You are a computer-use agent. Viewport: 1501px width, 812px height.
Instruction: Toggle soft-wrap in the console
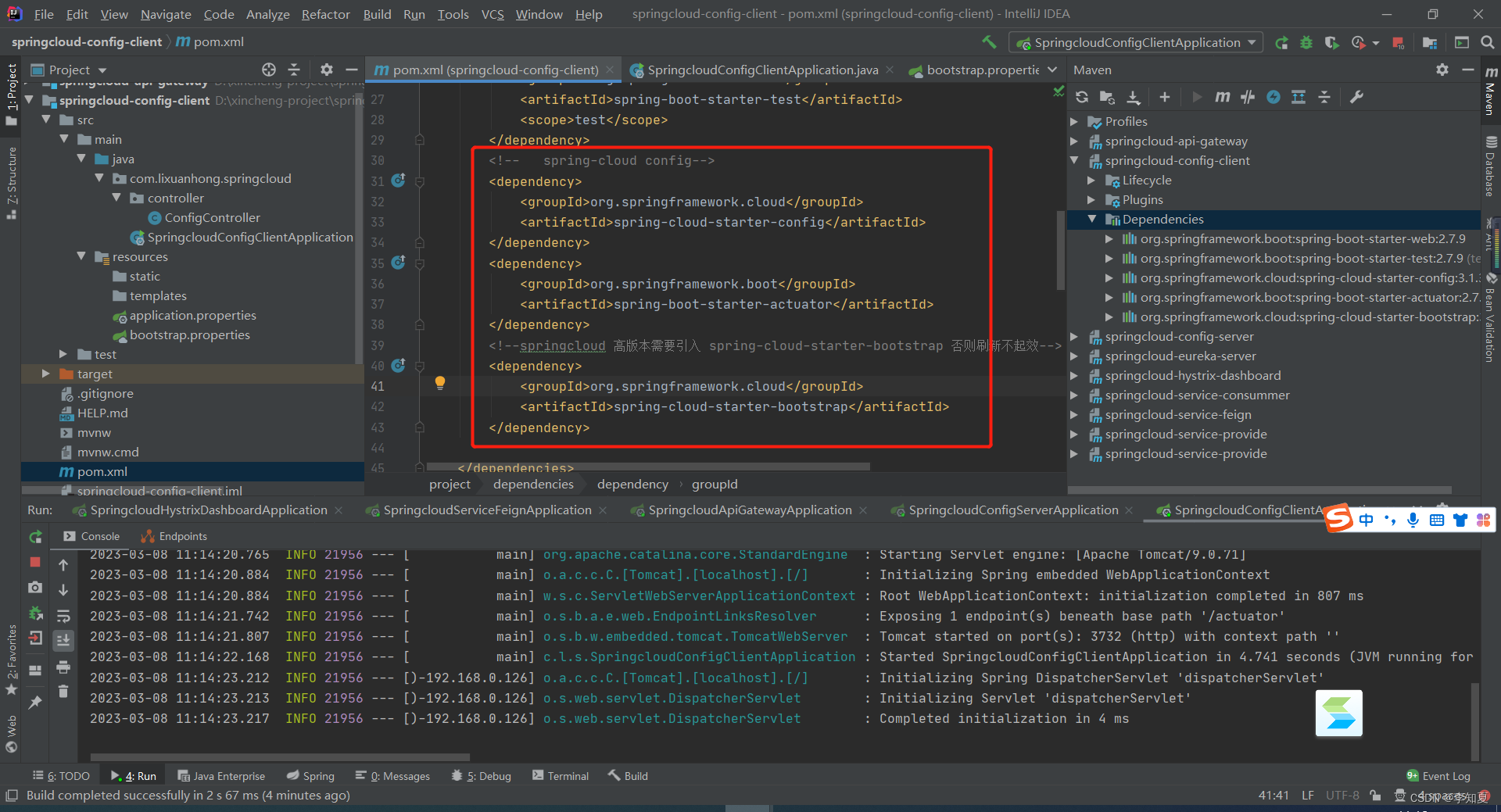[x=63, y=616]
